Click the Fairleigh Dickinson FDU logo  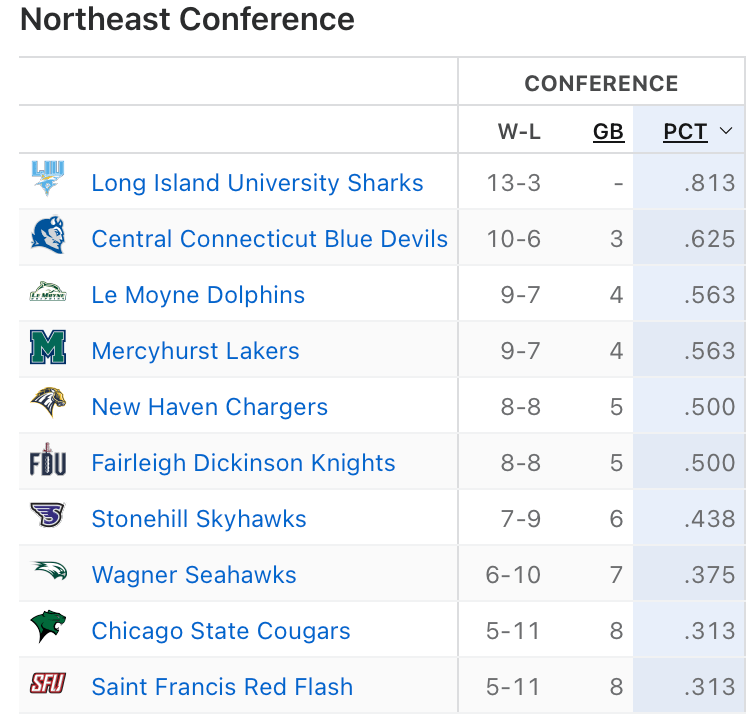tap(47, 461)
